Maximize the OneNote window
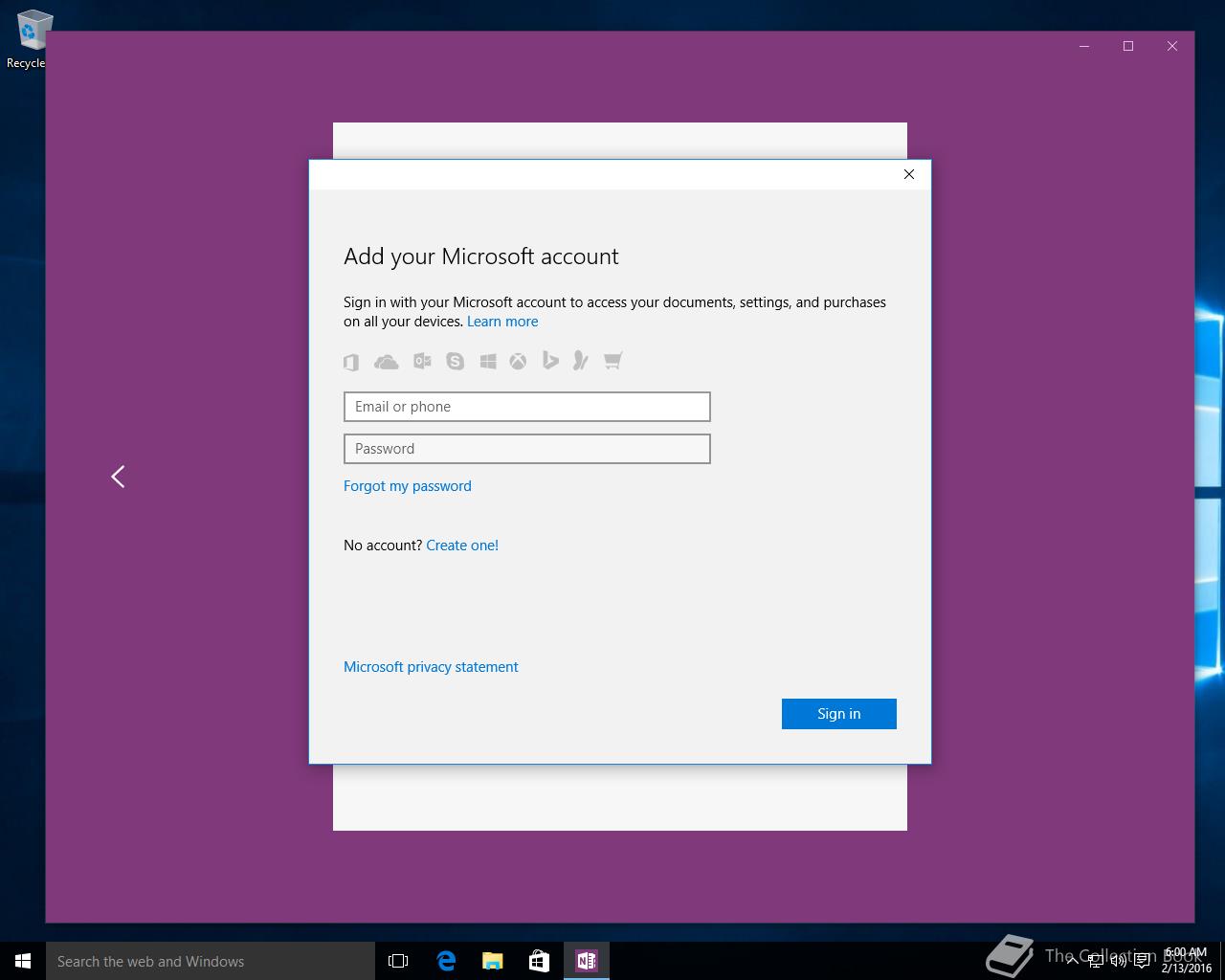 point(1128,46)
